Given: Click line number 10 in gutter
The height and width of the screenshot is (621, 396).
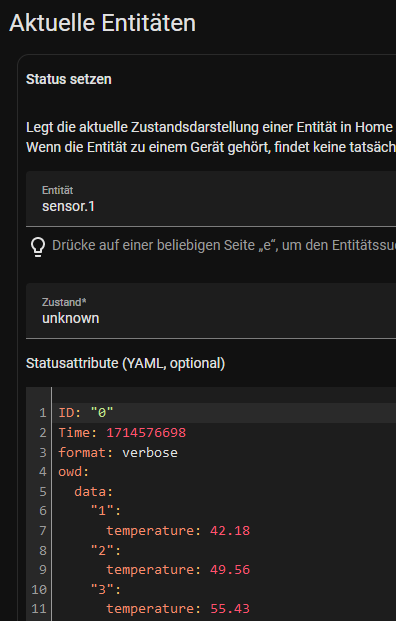Looking at the screenshot, I should (39, 589).
